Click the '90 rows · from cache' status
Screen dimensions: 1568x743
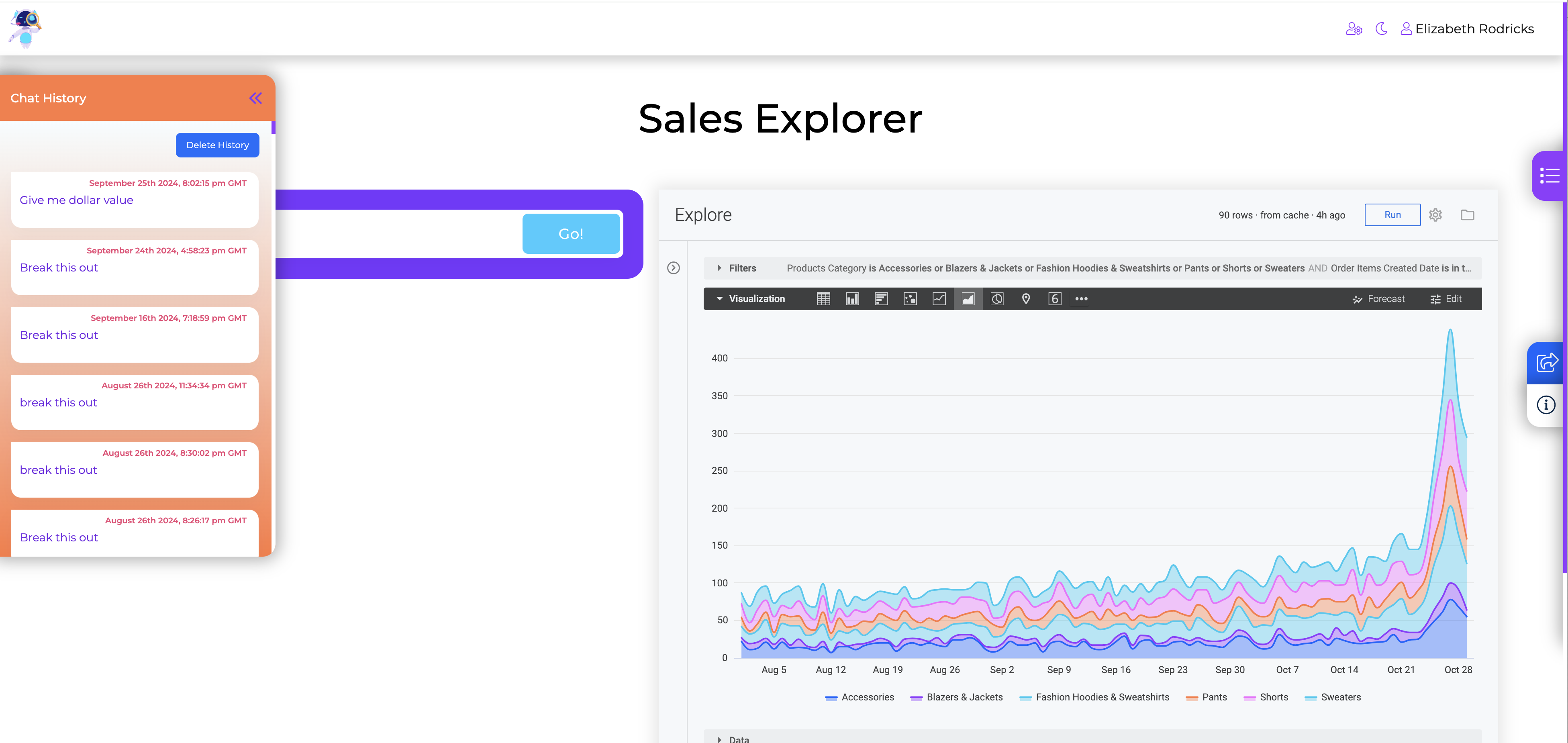[x=1281, y=215]
